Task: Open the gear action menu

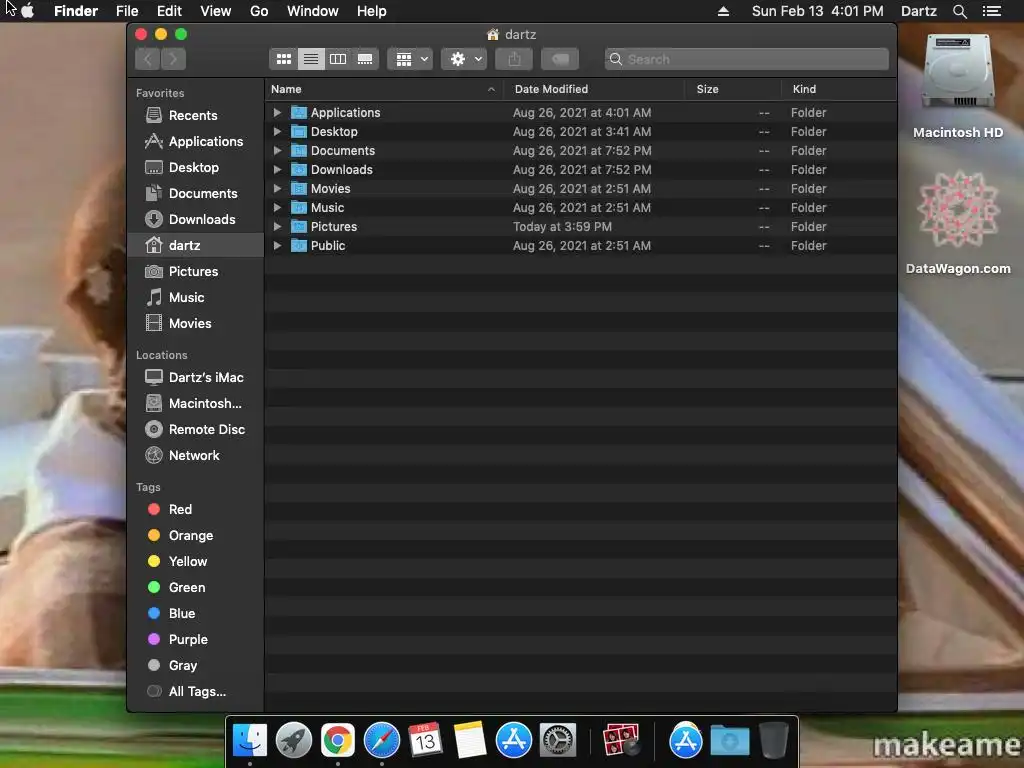Action: click(464, 59)
